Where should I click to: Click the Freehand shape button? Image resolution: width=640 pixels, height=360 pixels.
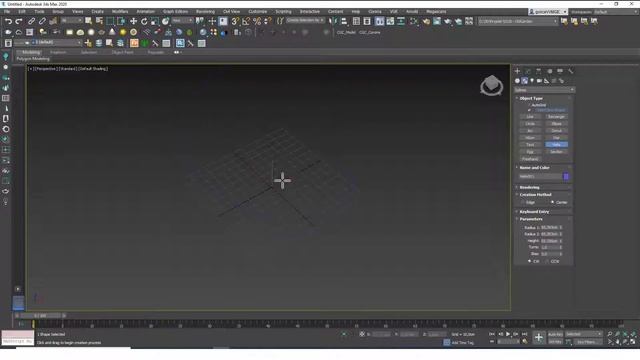point(530,159)
